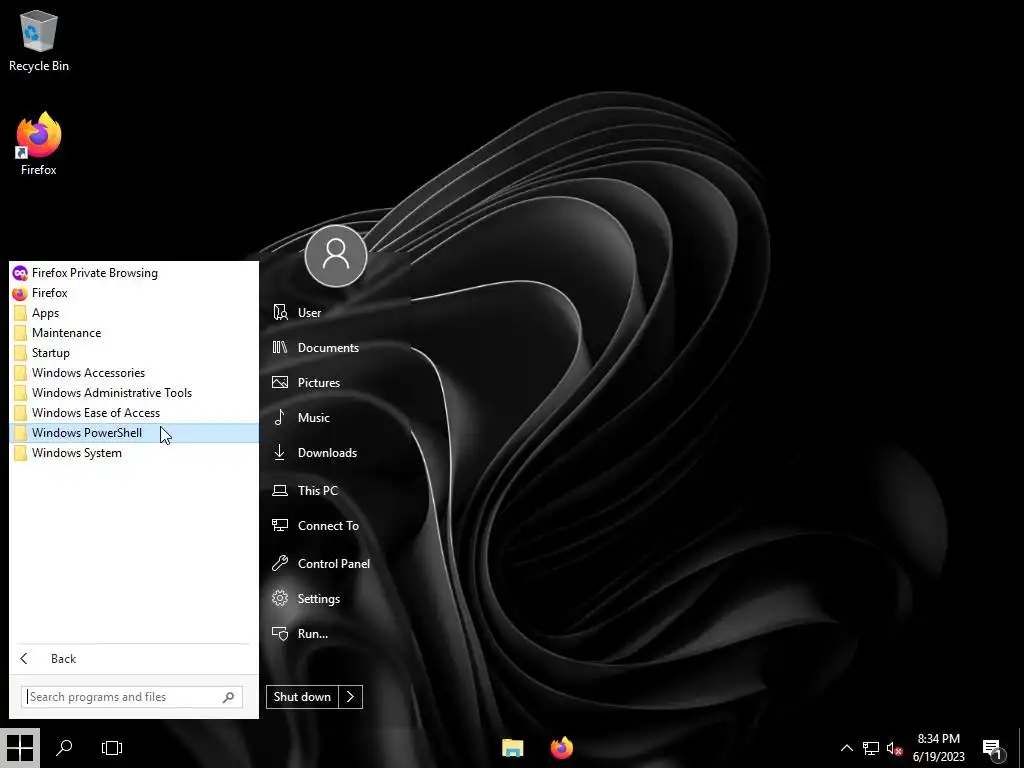Image resolution: width=1024 pixels, height=768 pixels.
Task: Focus the Search programs and files box
Action: click(x=131, y=697)
